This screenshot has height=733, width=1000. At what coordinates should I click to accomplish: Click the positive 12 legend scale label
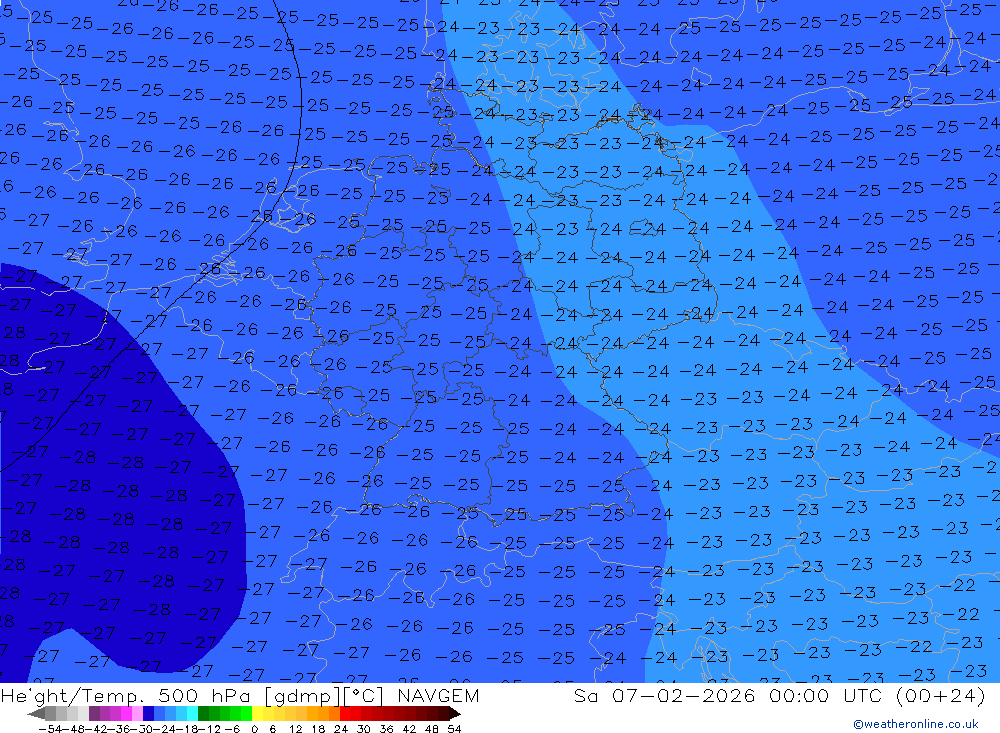click(x=295, y=729)
